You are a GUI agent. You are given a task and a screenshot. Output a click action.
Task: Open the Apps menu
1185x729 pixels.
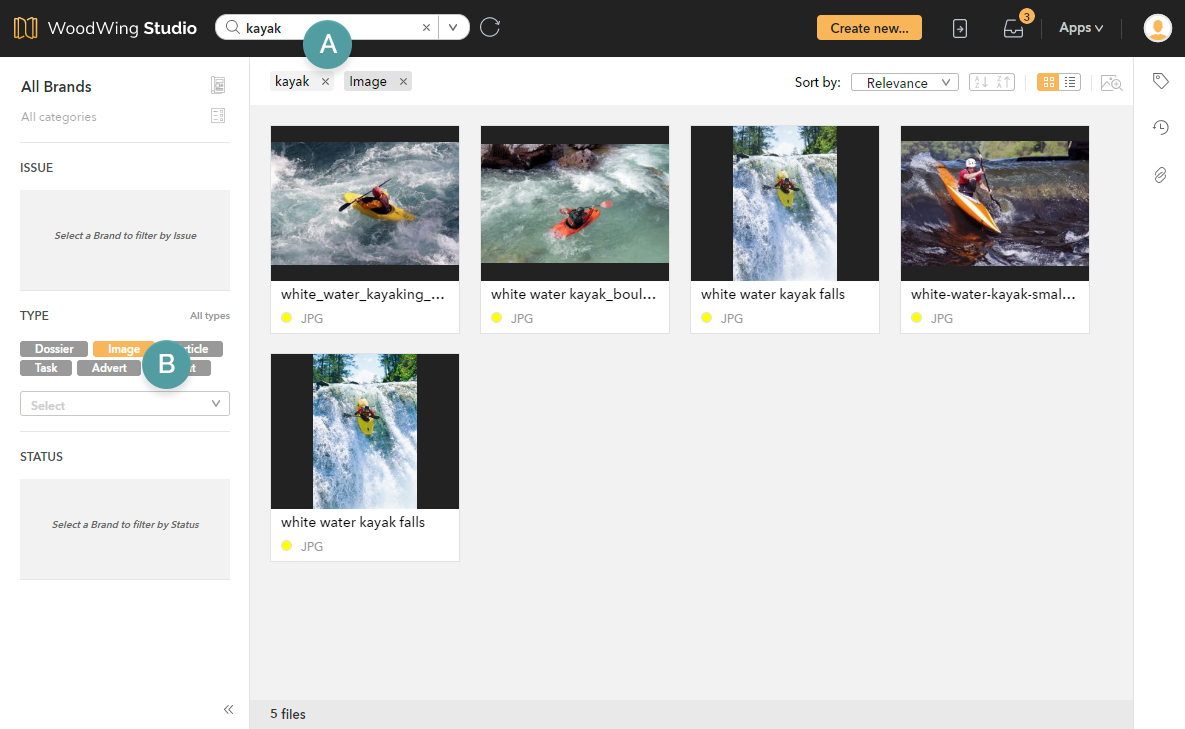coord(1080,28)
